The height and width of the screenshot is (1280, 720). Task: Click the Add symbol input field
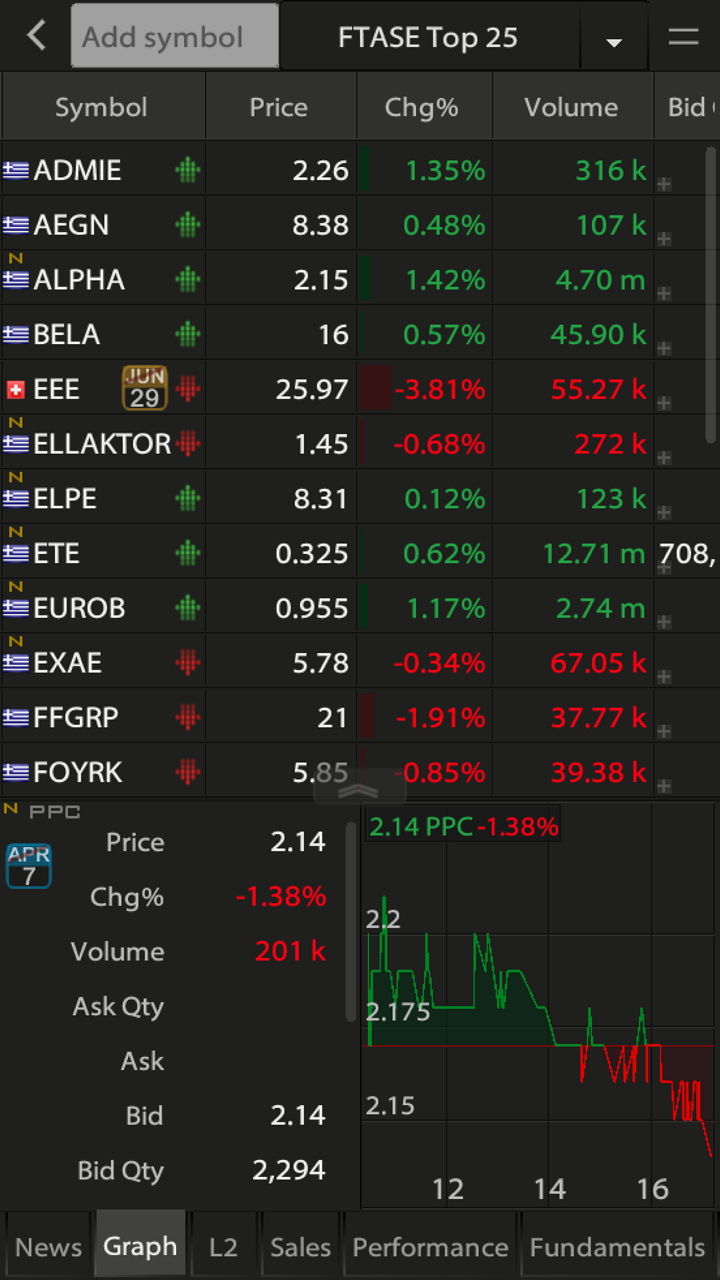(174, 37)
